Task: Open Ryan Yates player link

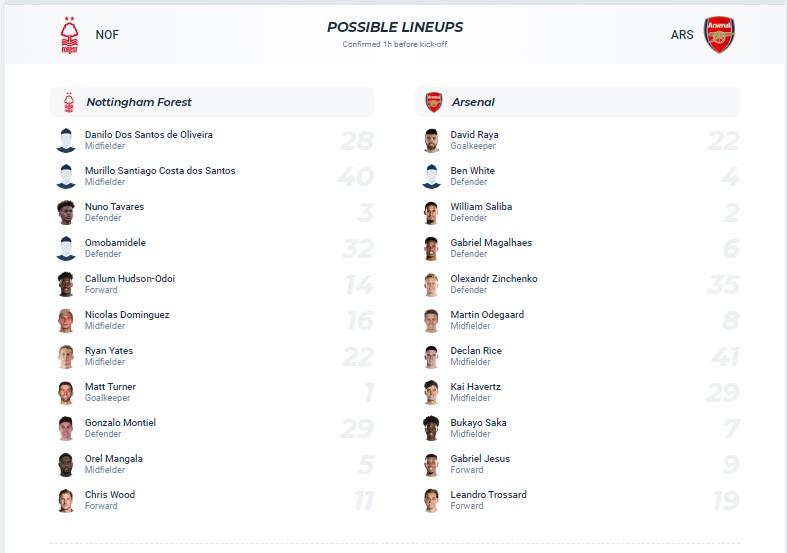Action: (x=109, y=351)
